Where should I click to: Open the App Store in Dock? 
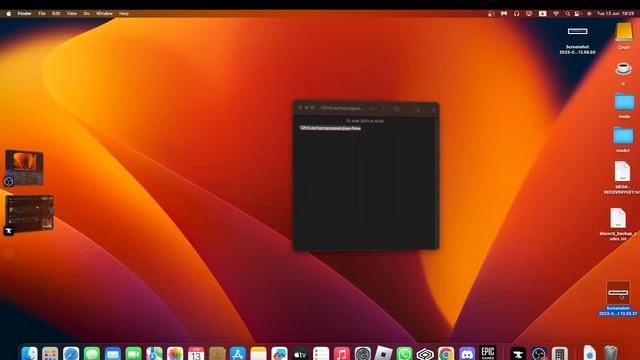pyautogui.click(x=238, y=353)
